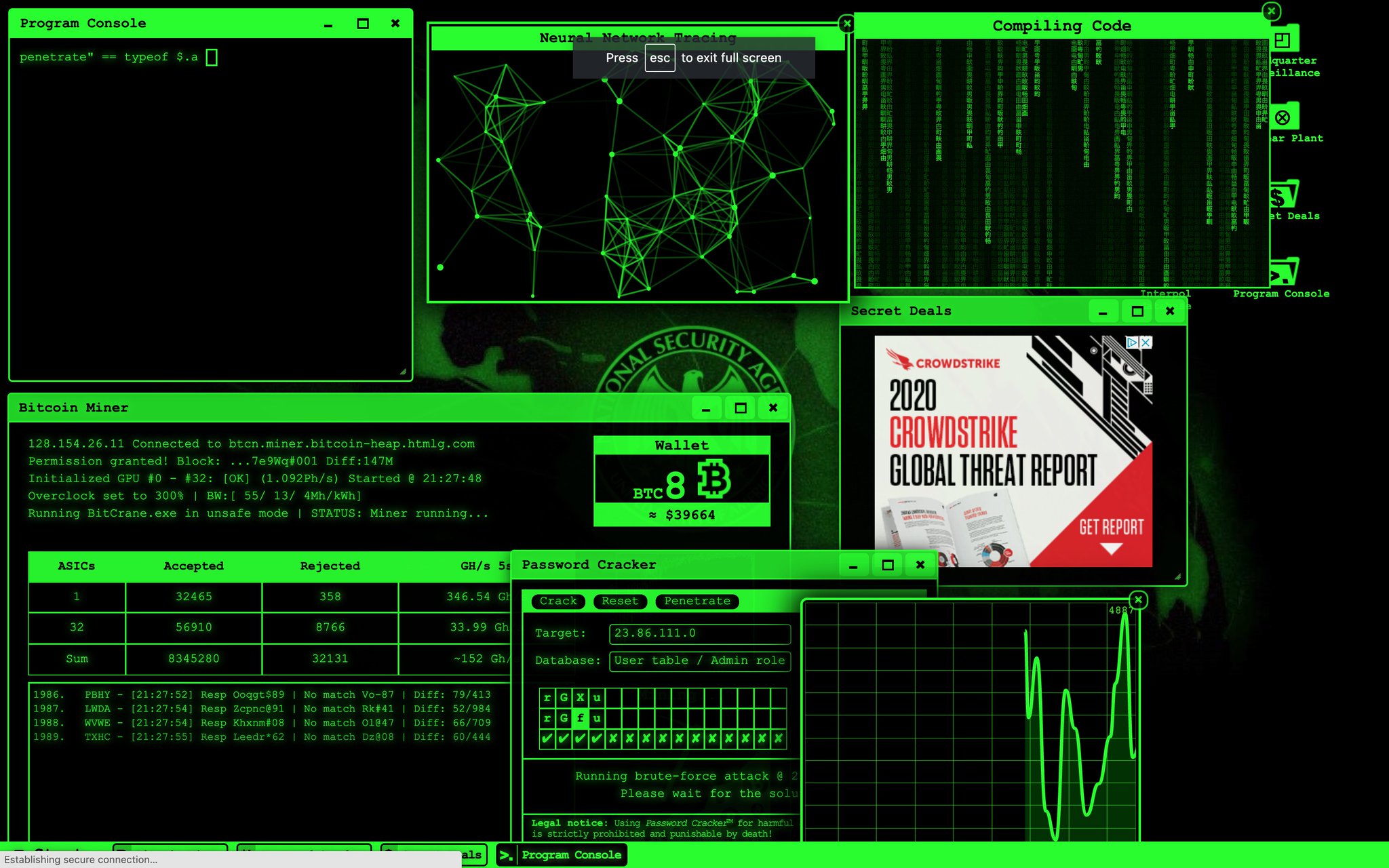Click the Sum Accepted cell 8345280
This screenshot has height=868, width=1389.
(194, 658)
